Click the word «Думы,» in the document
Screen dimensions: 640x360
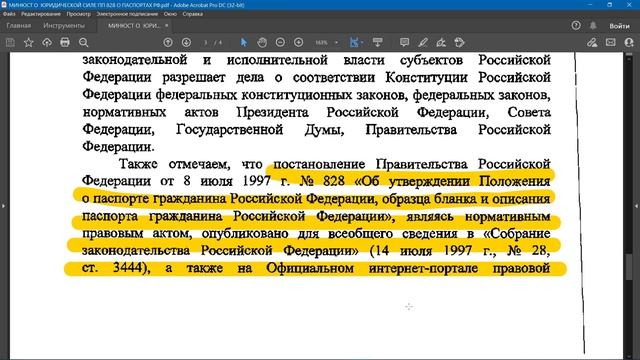click(324, 130)
